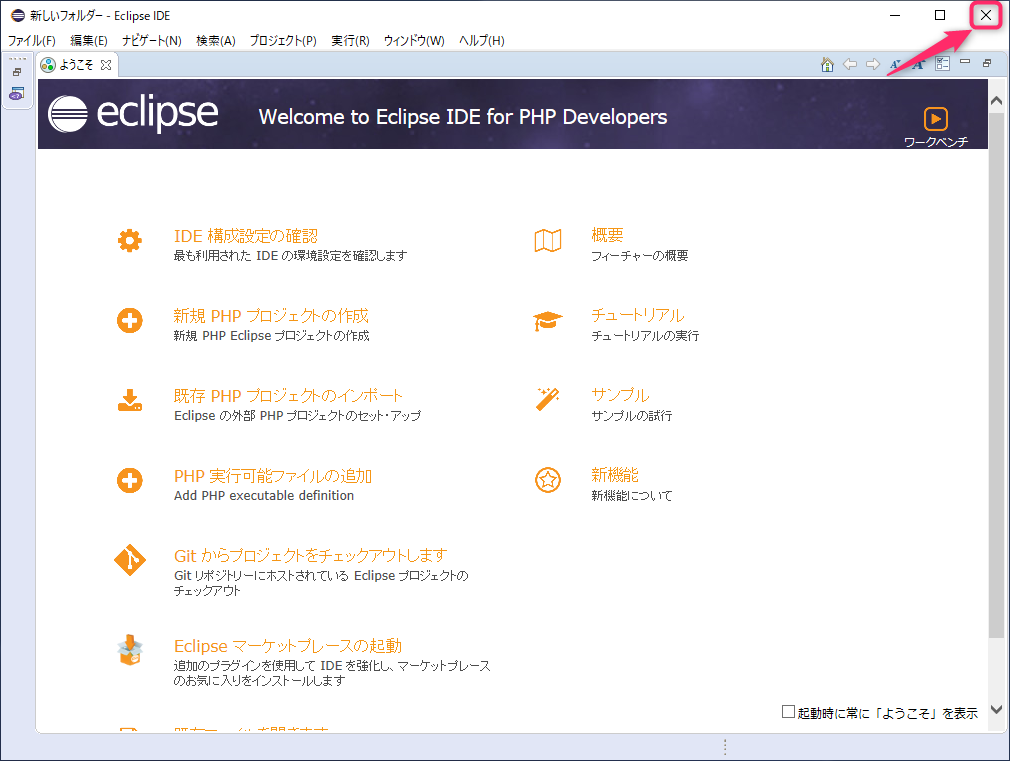Click the restore icon in the left trim bar
Viewport: 1010px width, 761px height.
pos(17,72)
